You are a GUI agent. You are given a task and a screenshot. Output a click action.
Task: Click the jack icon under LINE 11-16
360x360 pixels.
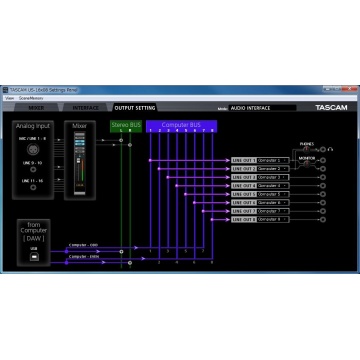(33, 187)
